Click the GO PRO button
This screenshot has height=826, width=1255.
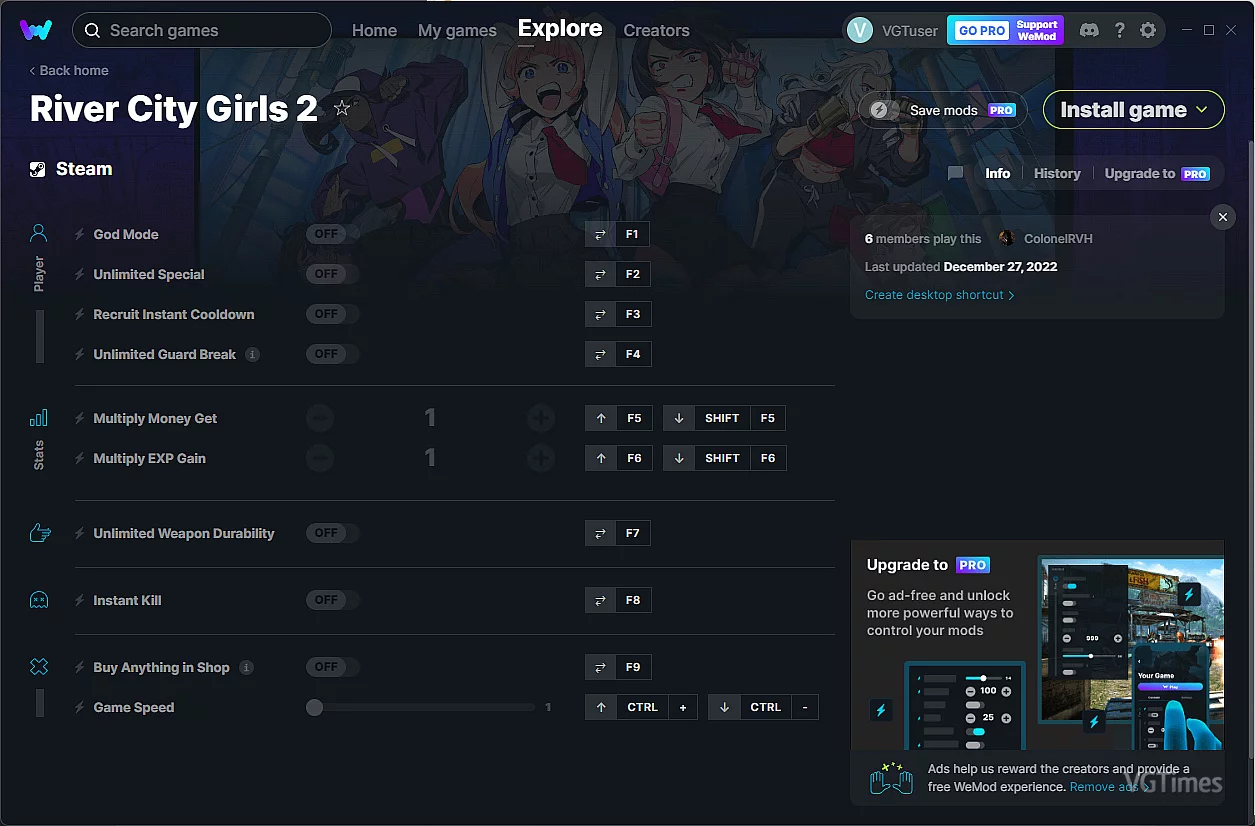click(982, 30)
